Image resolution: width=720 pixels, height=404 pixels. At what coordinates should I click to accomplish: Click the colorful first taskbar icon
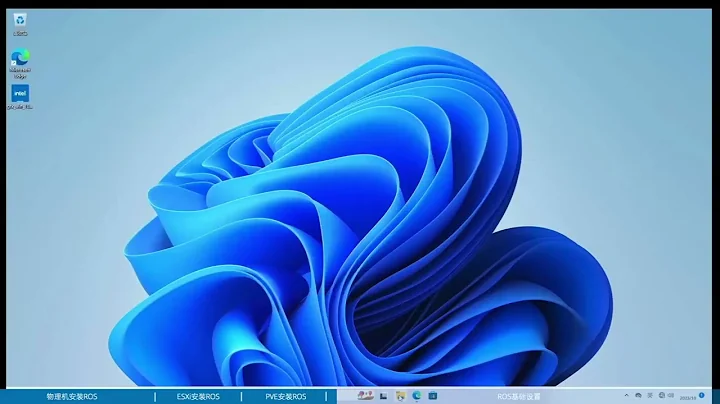pyautogui.click(x=366, y=395)
